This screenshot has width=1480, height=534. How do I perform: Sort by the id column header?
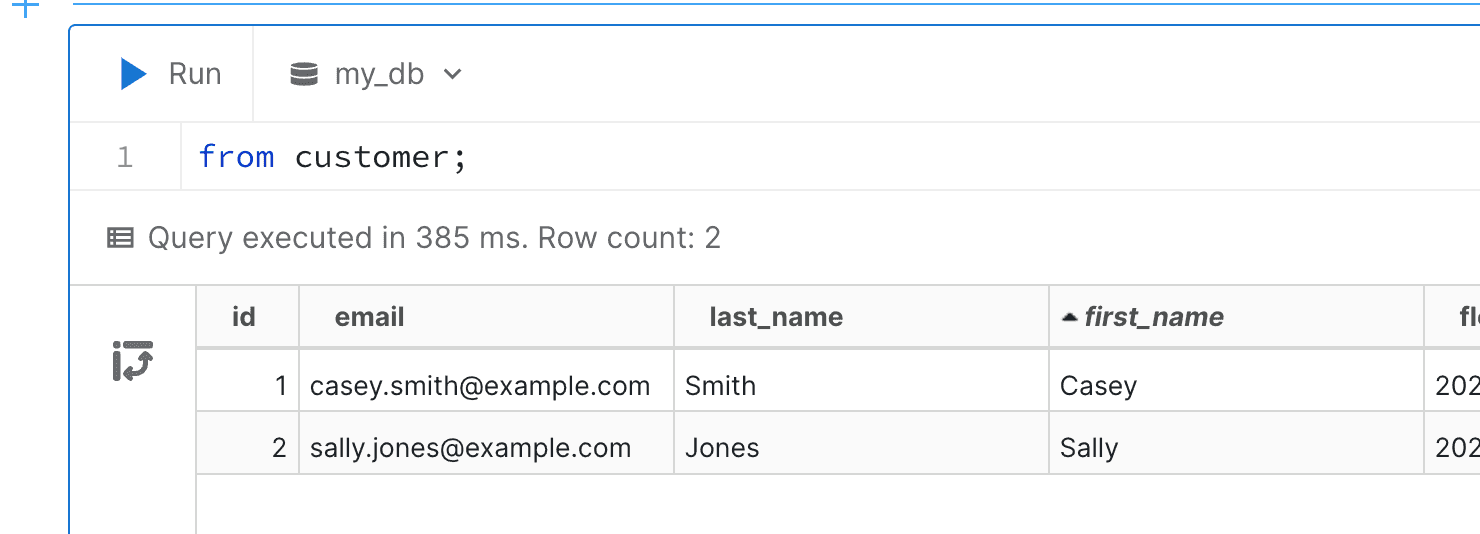coord(243,317)
